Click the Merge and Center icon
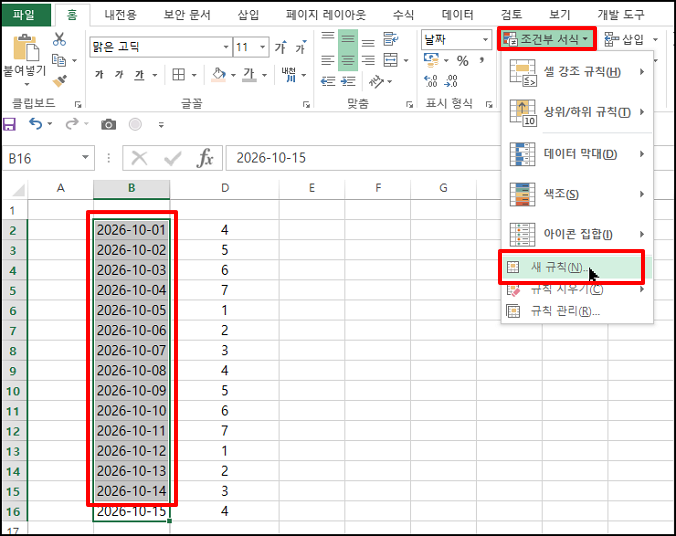 (x=391, y=60)
